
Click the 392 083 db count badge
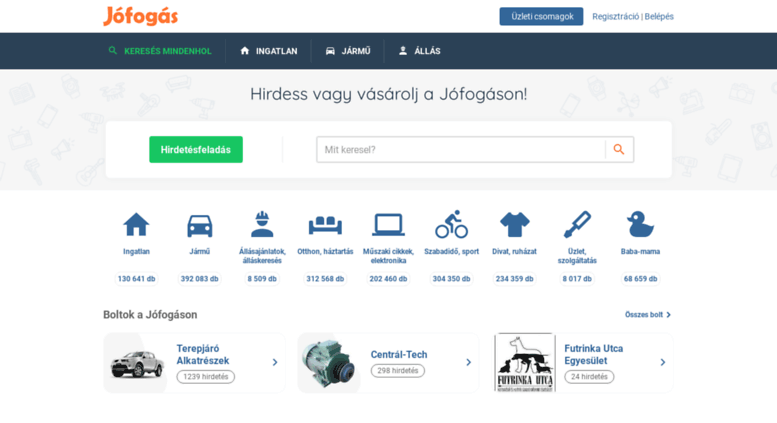coord(199,279)
